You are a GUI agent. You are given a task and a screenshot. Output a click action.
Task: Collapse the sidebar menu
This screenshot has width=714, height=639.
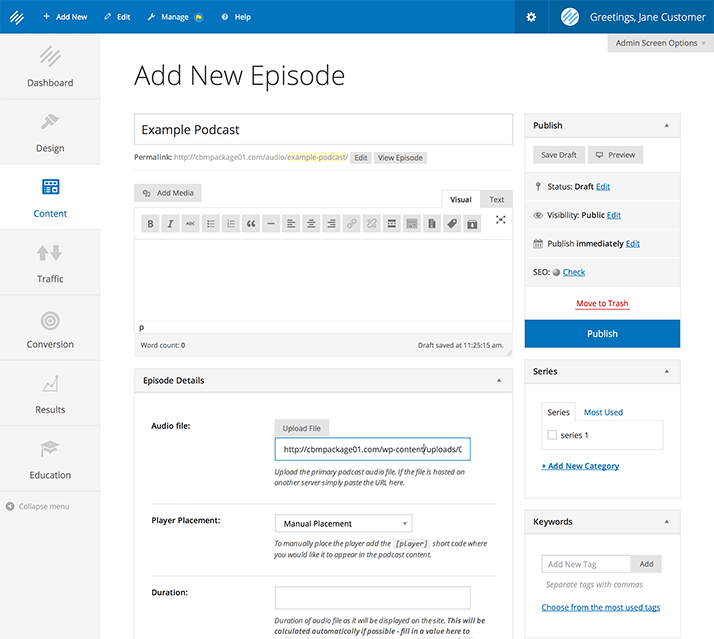tap(38, 506)
